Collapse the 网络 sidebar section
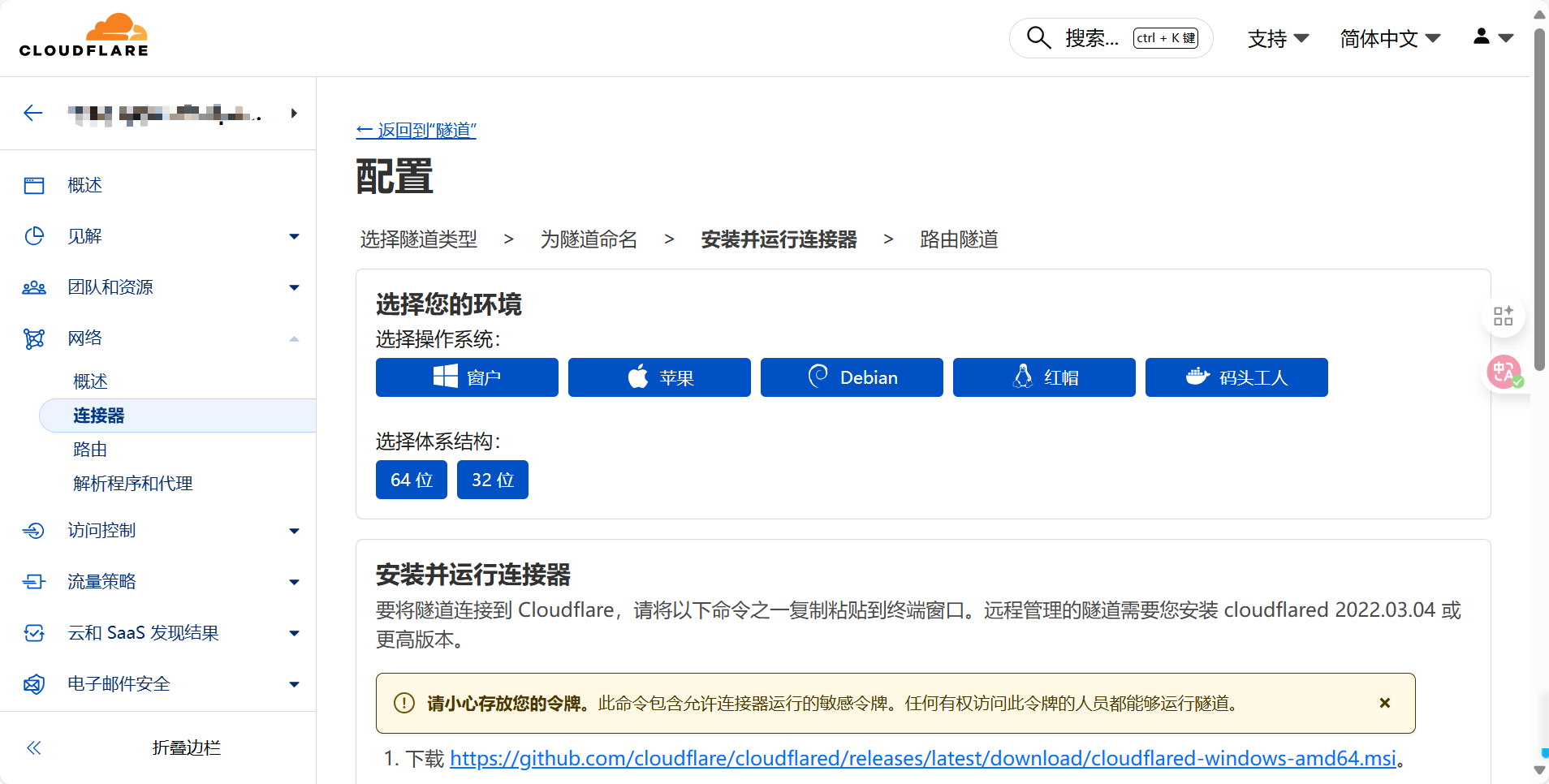Viewport: 1549px width, 784px height. 294,339
